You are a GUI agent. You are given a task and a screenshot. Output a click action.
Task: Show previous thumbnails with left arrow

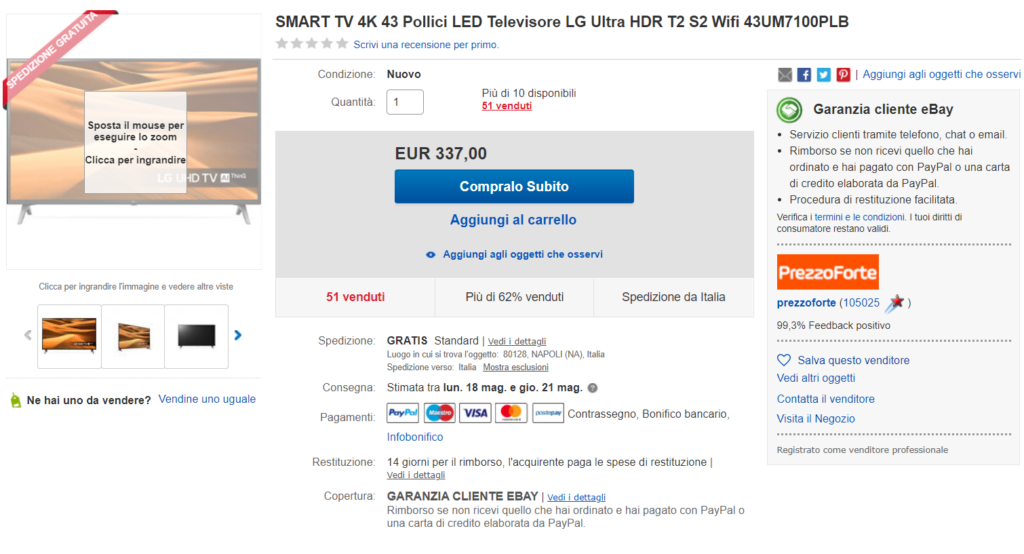(x=28, y=335)
